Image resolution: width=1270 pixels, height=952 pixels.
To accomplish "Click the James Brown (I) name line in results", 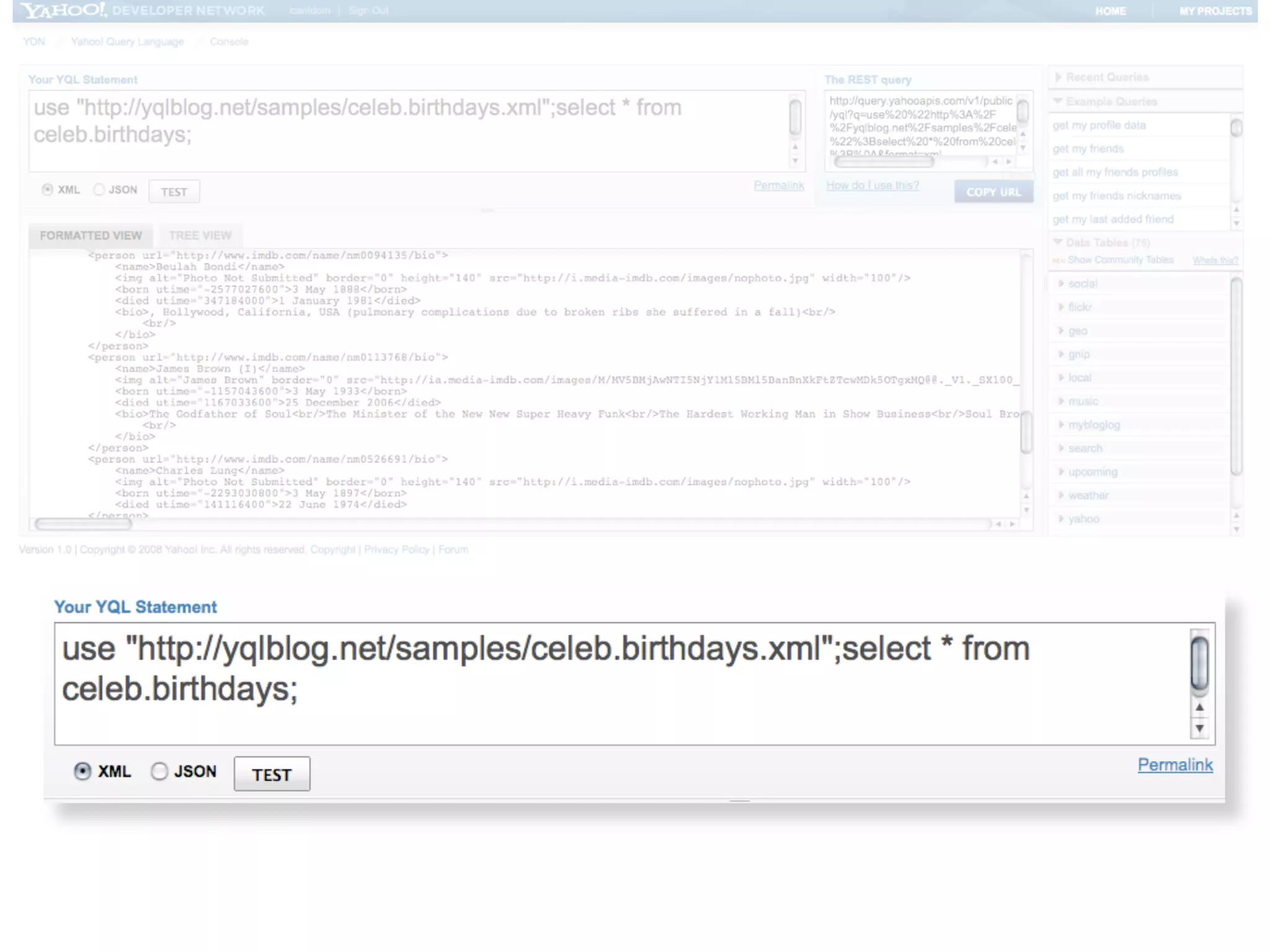I will (210, 369).
